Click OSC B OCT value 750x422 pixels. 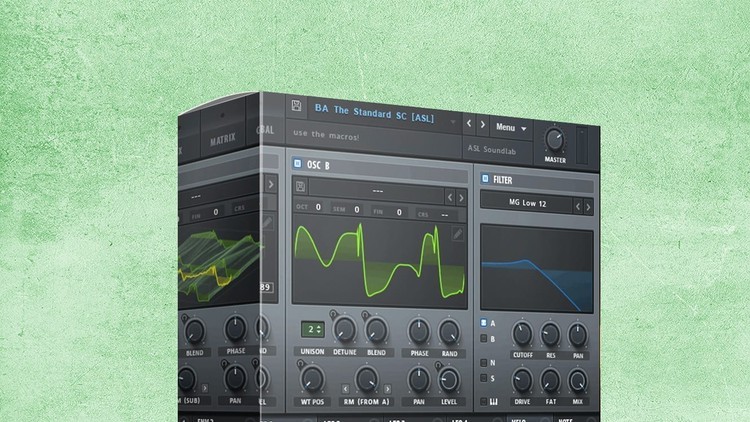point(318,207)
